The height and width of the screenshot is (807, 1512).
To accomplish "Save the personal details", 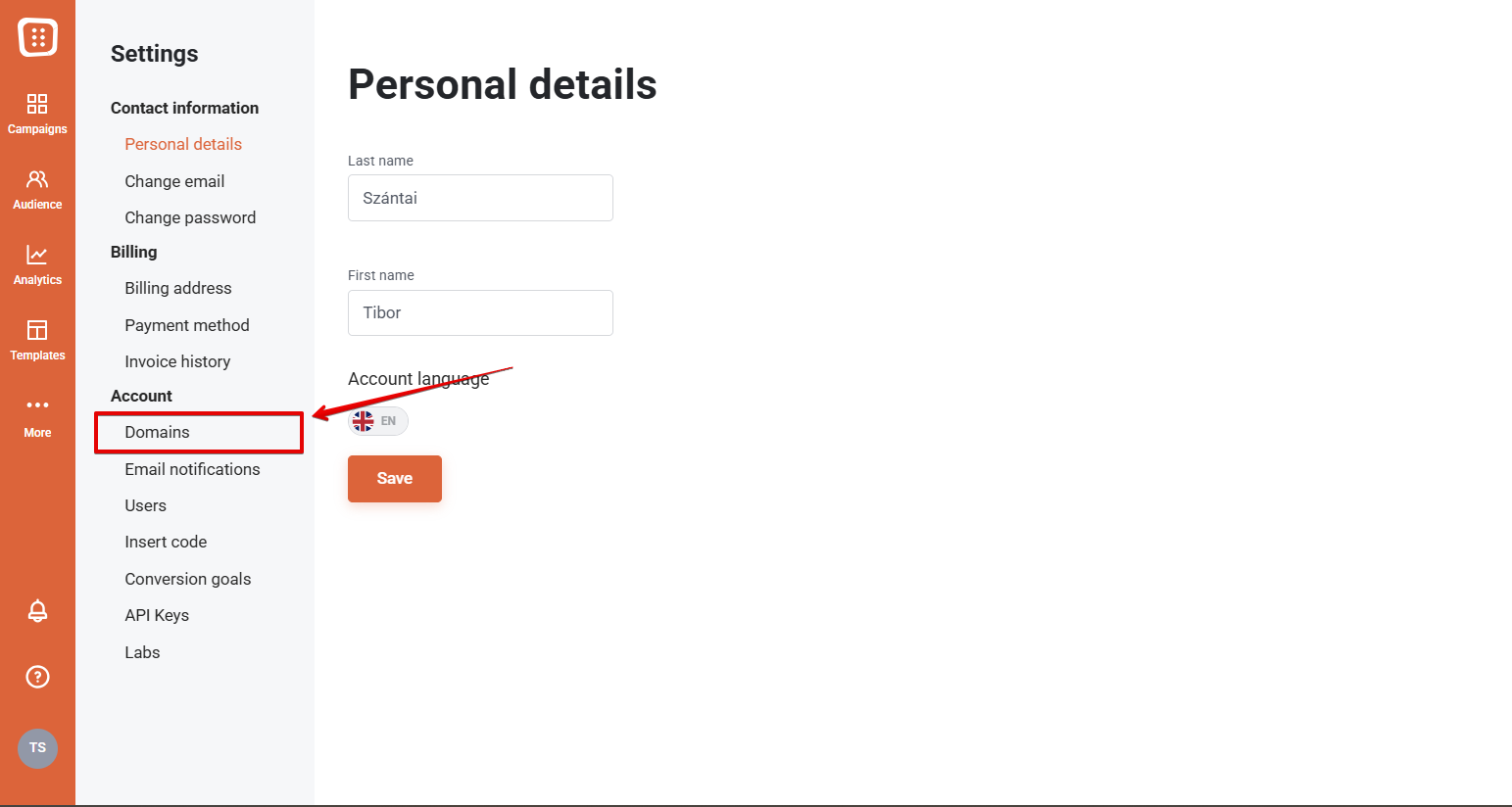I will pyautogui.click(x=394, y=479).
